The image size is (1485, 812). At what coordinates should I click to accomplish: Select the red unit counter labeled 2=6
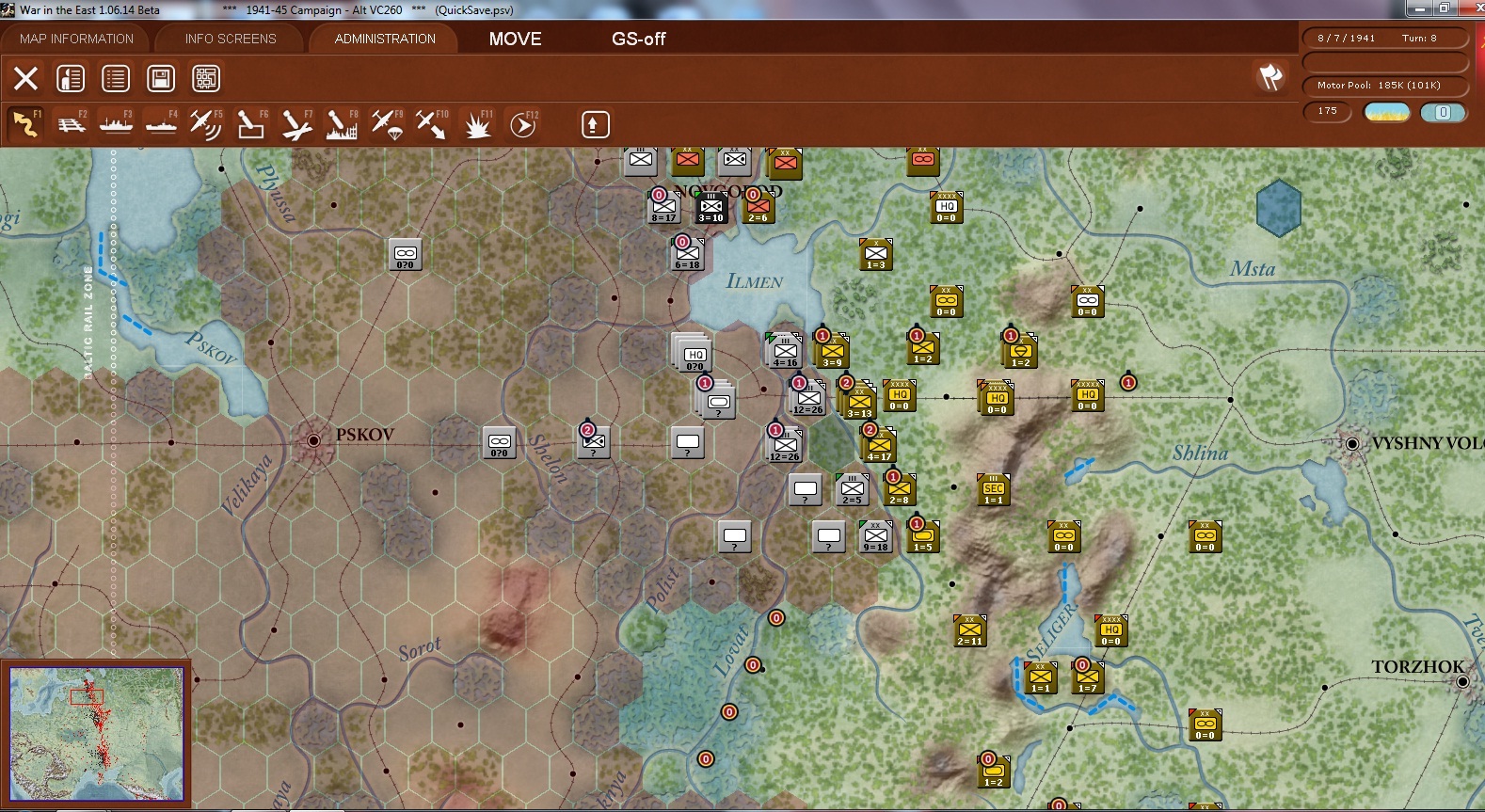coord(758,207)
